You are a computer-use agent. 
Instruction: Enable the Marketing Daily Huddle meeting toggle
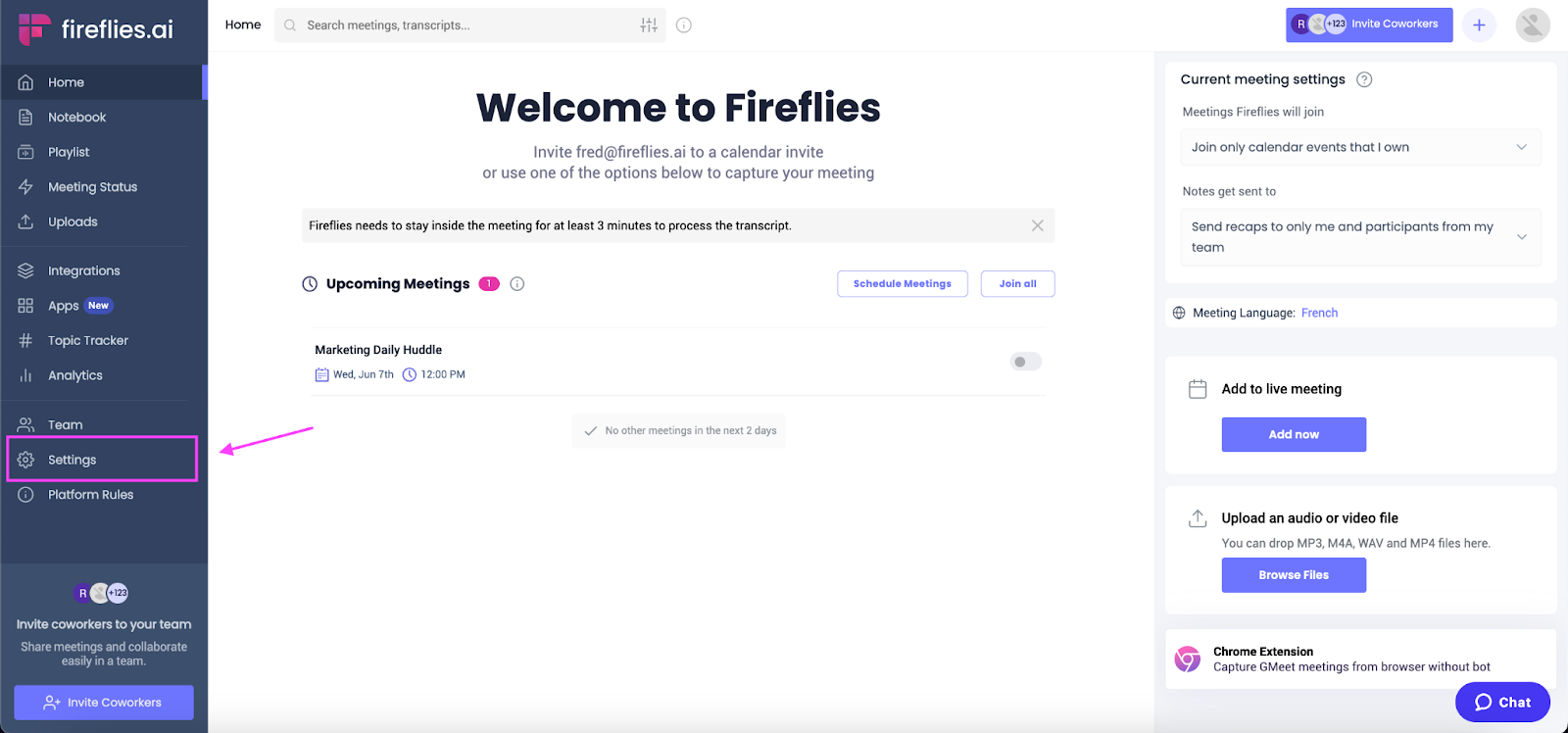pos(1024,362)
